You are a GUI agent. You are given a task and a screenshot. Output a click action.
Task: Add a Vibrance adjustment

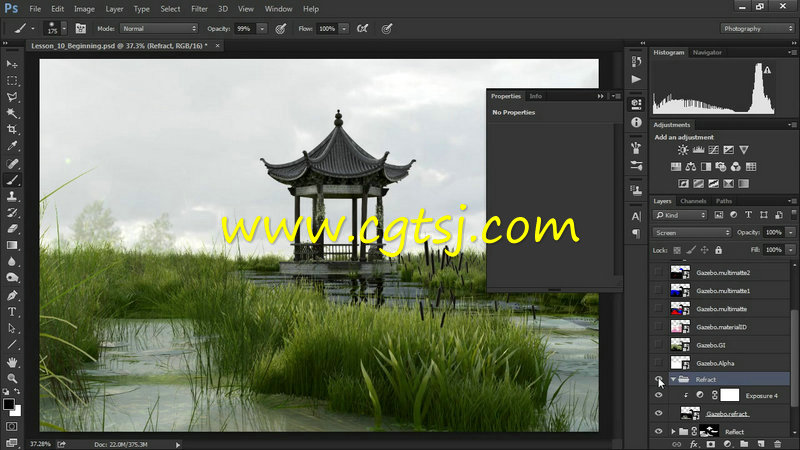click(744, 150)
